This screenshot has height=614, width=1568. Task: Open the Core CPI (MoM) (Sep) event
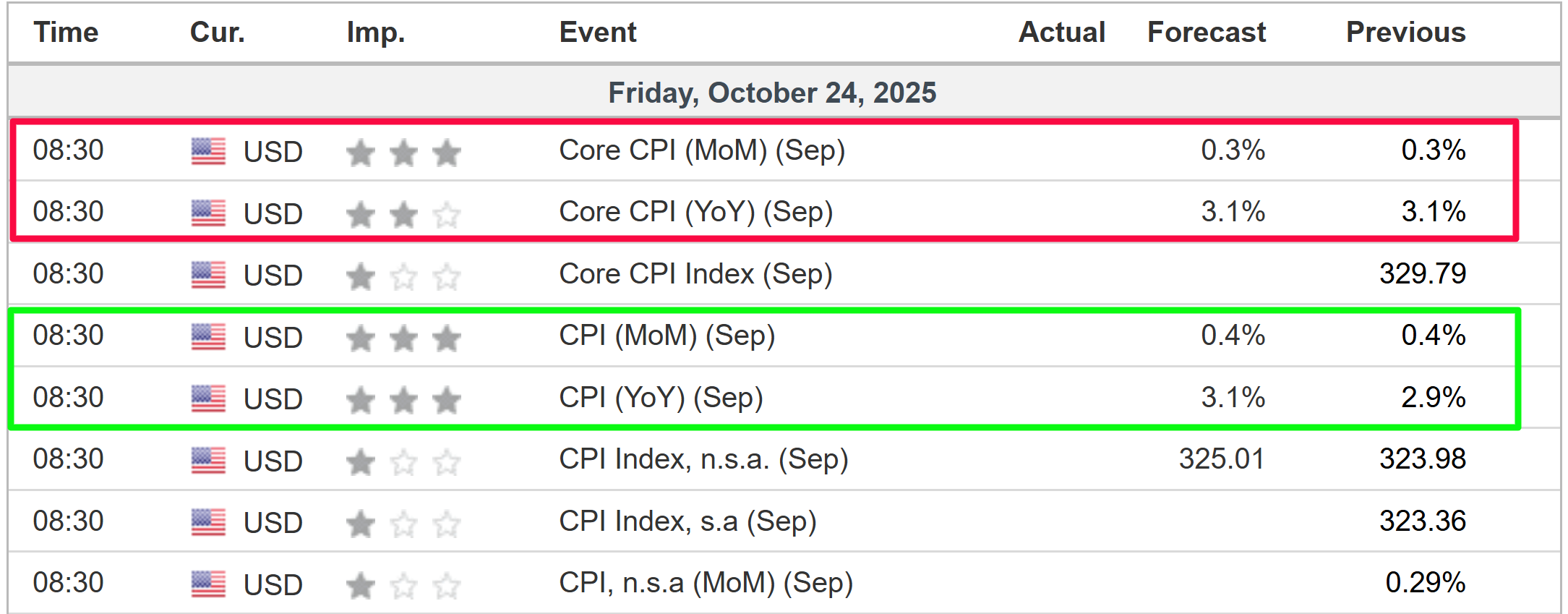point(702,150)
